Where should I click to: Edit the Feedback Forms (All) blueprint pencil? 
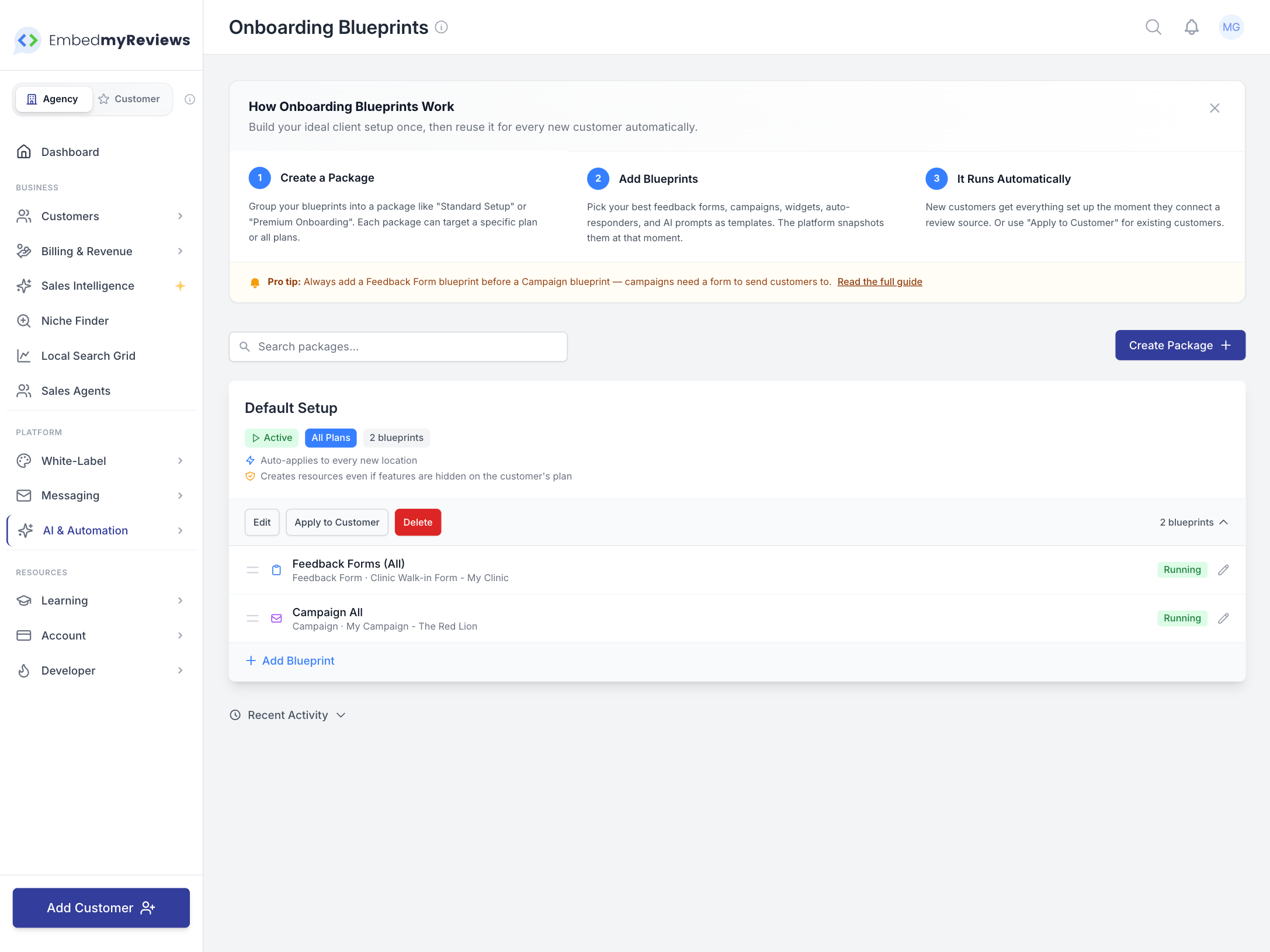coord(1223,569)
